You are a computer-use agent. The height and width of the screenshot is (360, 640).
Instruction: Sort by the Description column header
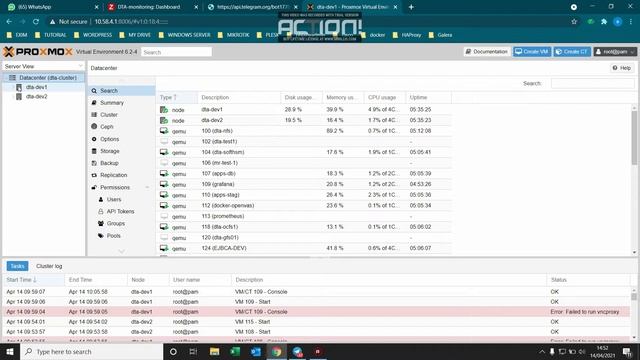click(239, 98)
